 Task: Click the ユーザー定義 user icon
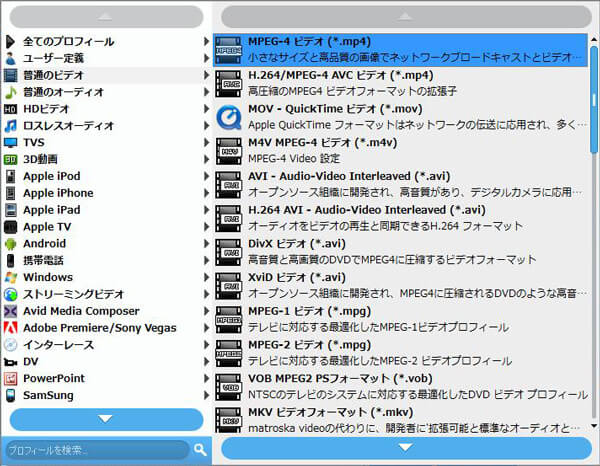pyautogui.click(x=10, y=58)
